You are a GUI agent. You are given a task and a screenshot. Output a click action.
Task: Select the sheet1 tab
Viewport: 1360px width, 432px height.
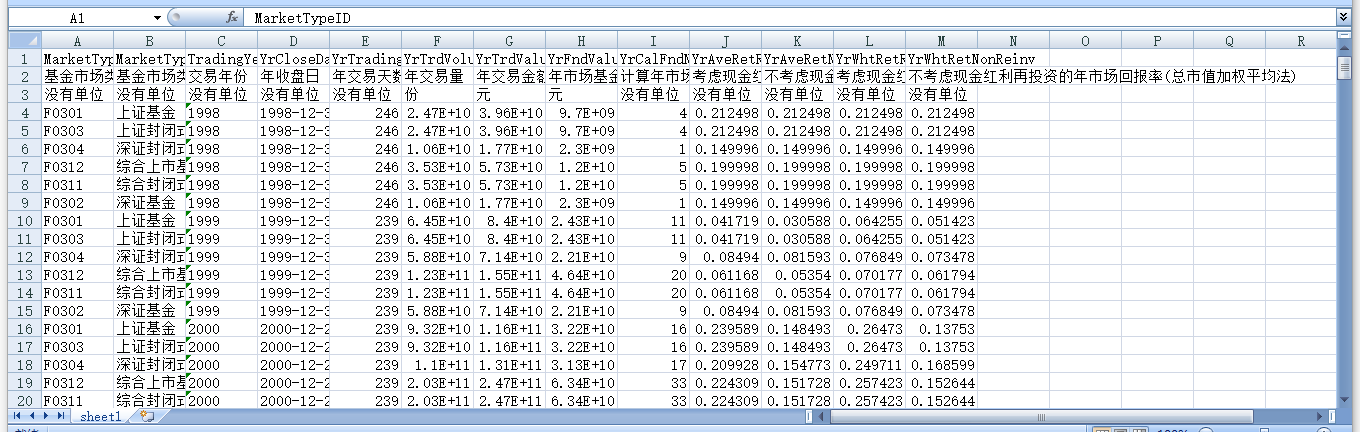click(101, 416)
